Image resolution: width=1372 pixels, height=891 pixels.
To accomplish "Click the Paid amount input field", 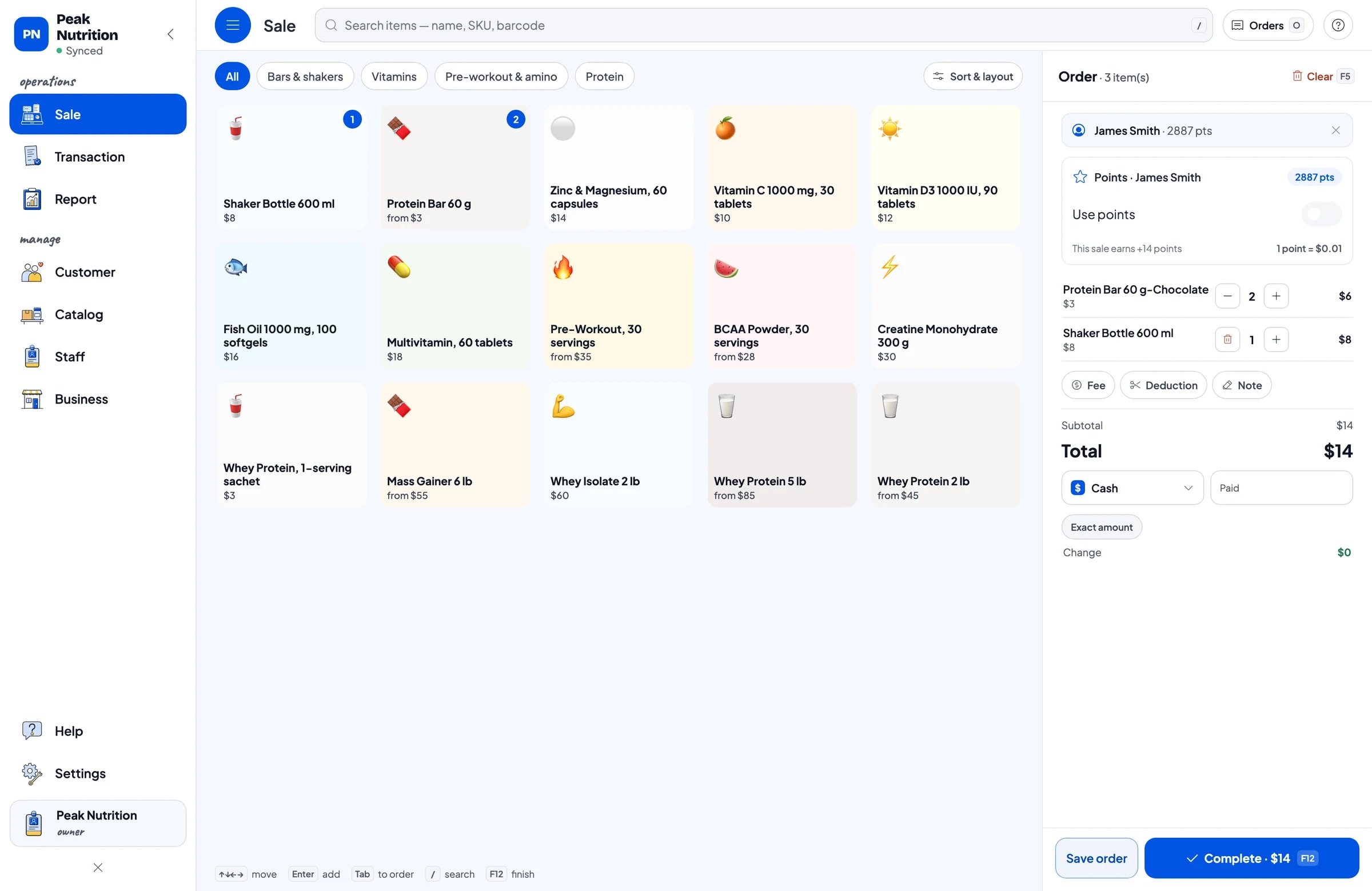I will coord(1281,488).
